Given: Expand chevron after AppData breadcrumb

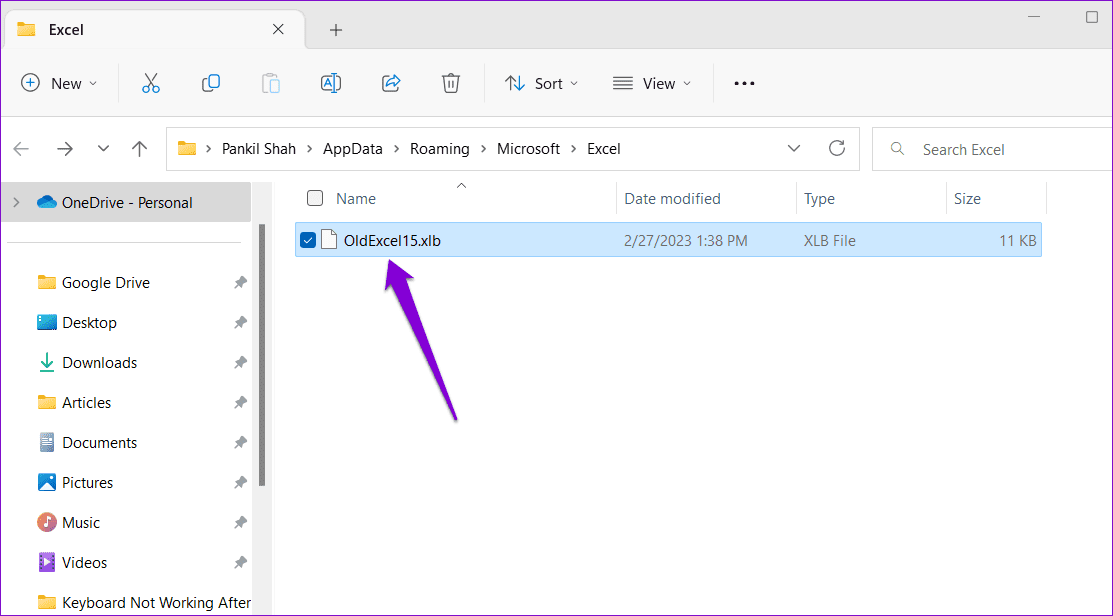Looking at the screenshot, I should point(396,149).
